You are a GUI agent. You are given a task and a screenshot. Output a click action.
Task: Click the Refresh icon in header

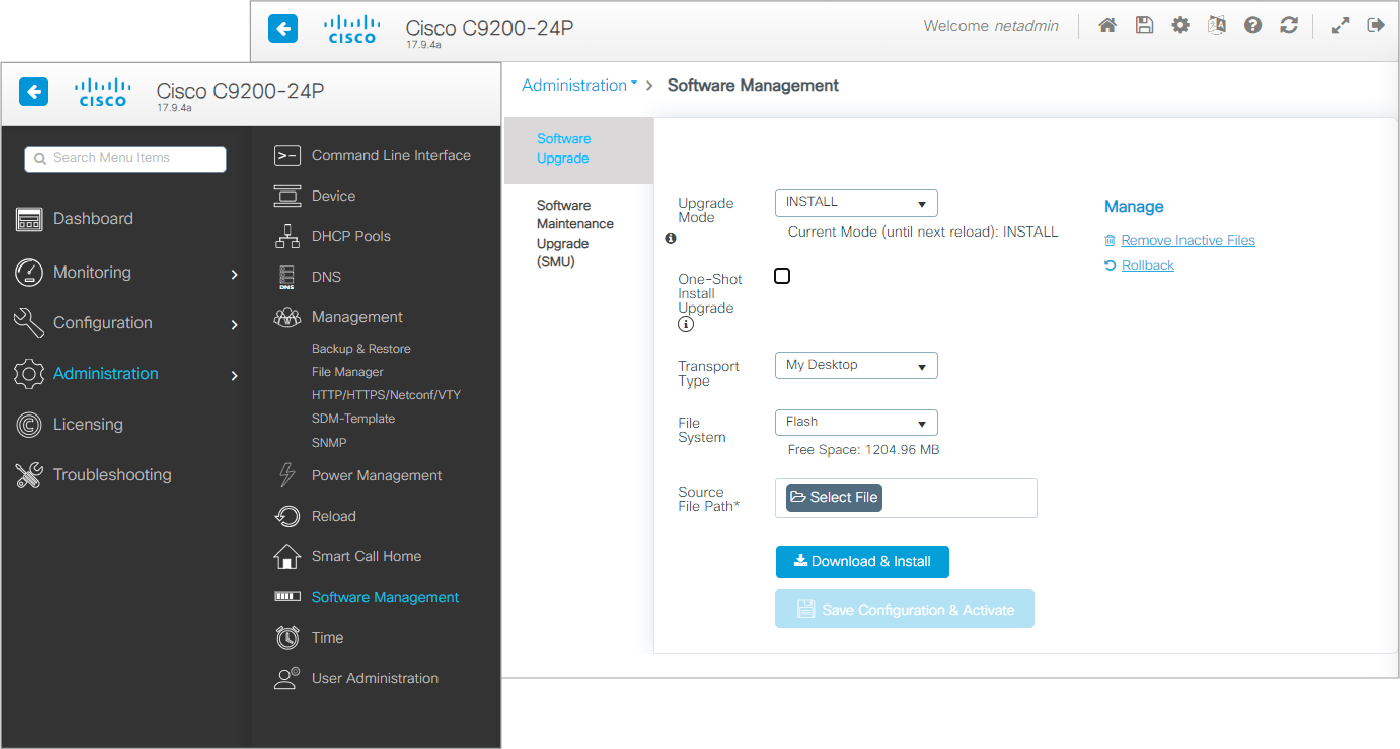1289,26
